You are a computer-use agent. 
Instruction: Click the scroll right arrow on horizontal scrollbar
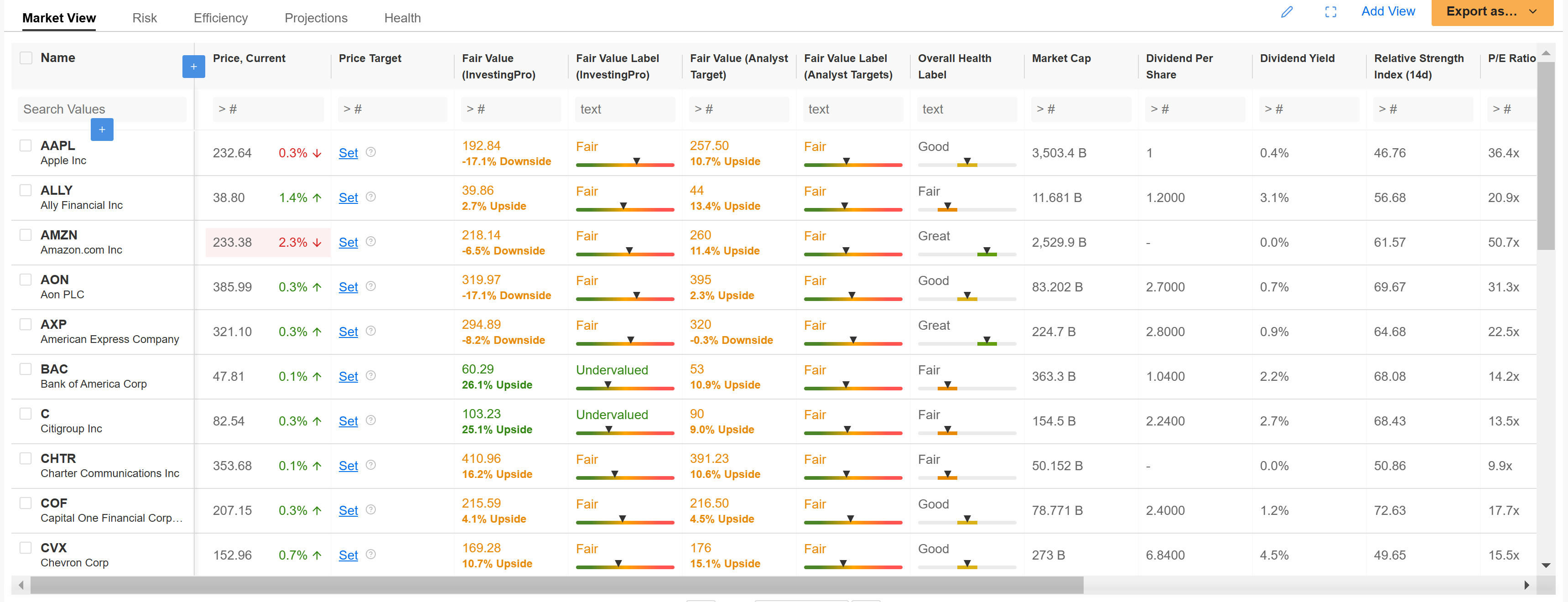[x=1526, y=585]
